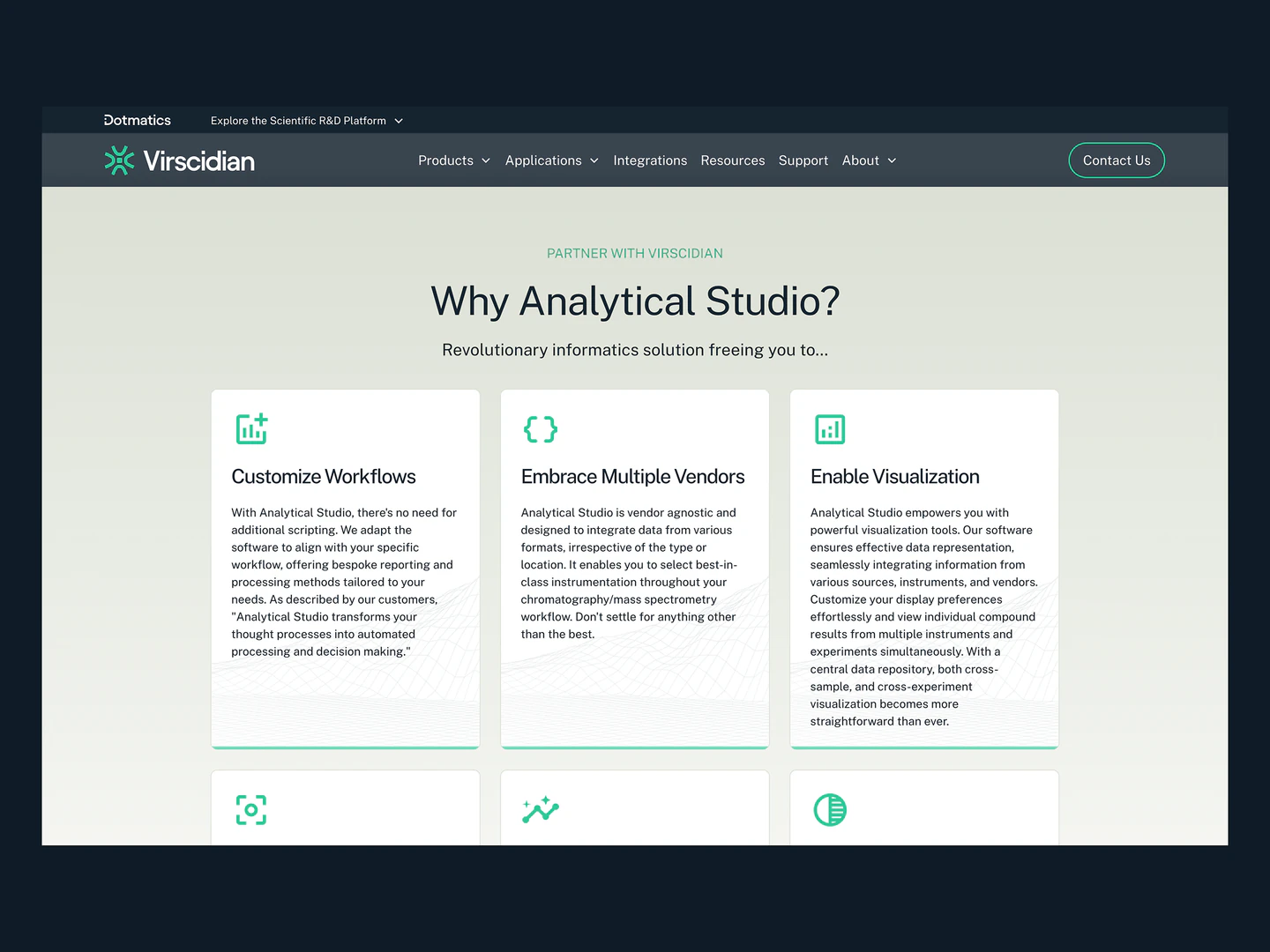
Task: Click the Enable Visualization bar chart icon
Action: pyautogui.click(x=830, y=429)
